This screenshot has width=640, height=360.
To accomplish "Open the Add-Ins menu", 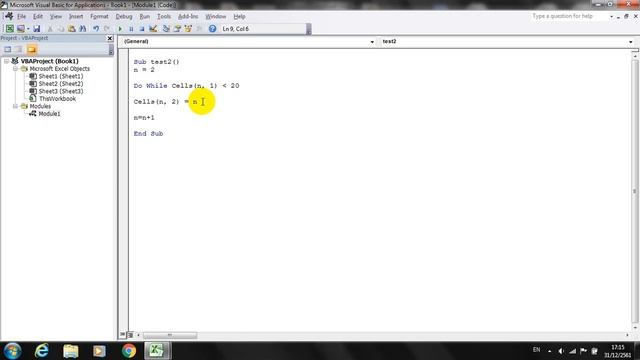I will coord(188,16).
